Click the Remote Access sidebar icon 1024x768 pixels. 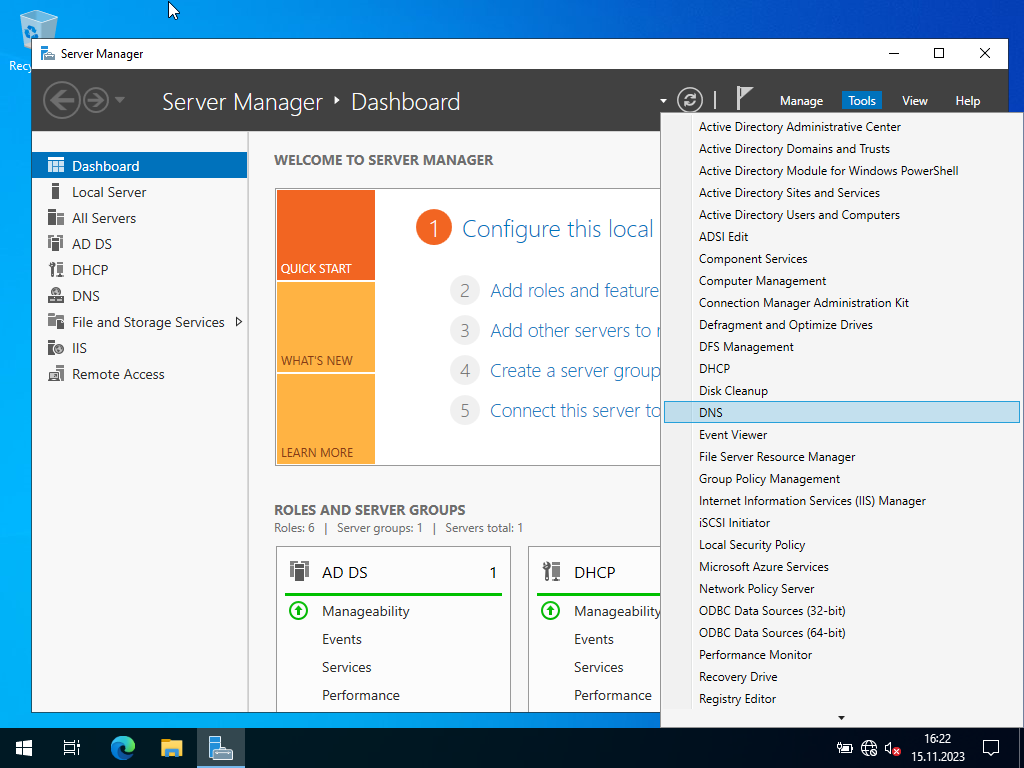pos(56,374)
